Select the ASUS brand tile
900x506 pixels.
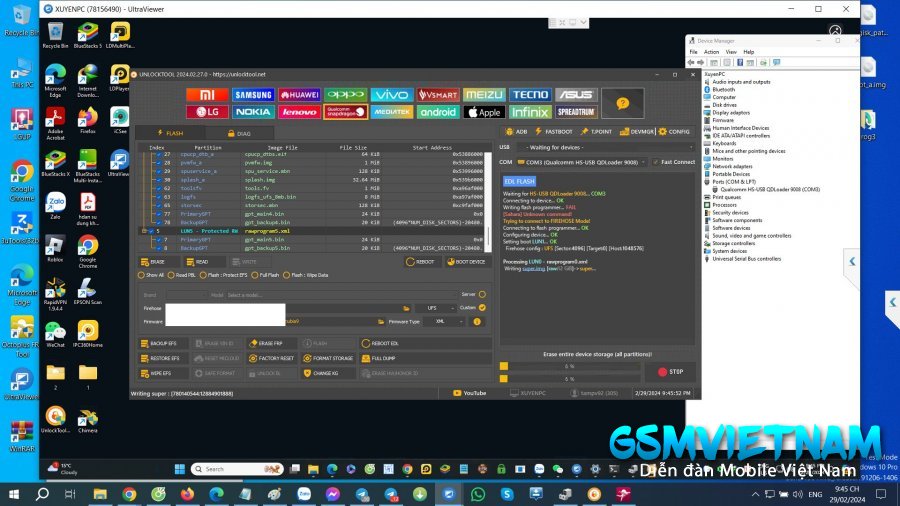576,95
